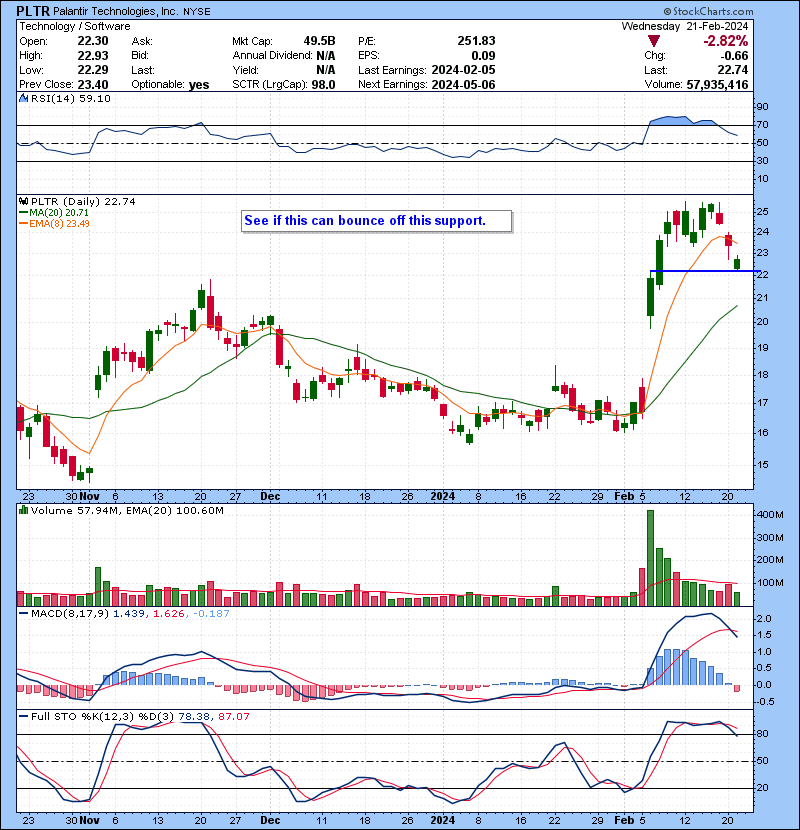Image resolution: width=800 pixels, height=830 pixels.
Task: Click the date Wednesday 21-Feb-2024
Action: 685,26
